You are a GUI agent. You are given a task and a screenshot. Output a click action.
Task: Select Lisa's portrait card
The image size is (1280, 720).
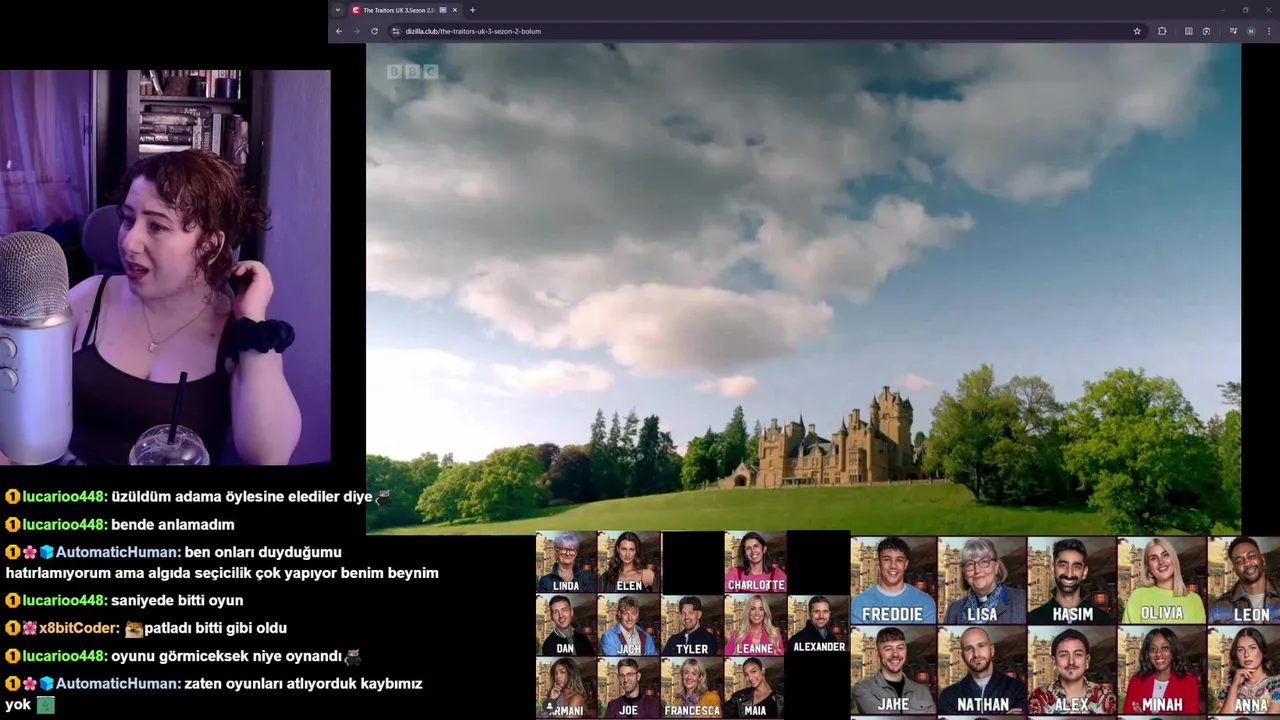(982, 581)
